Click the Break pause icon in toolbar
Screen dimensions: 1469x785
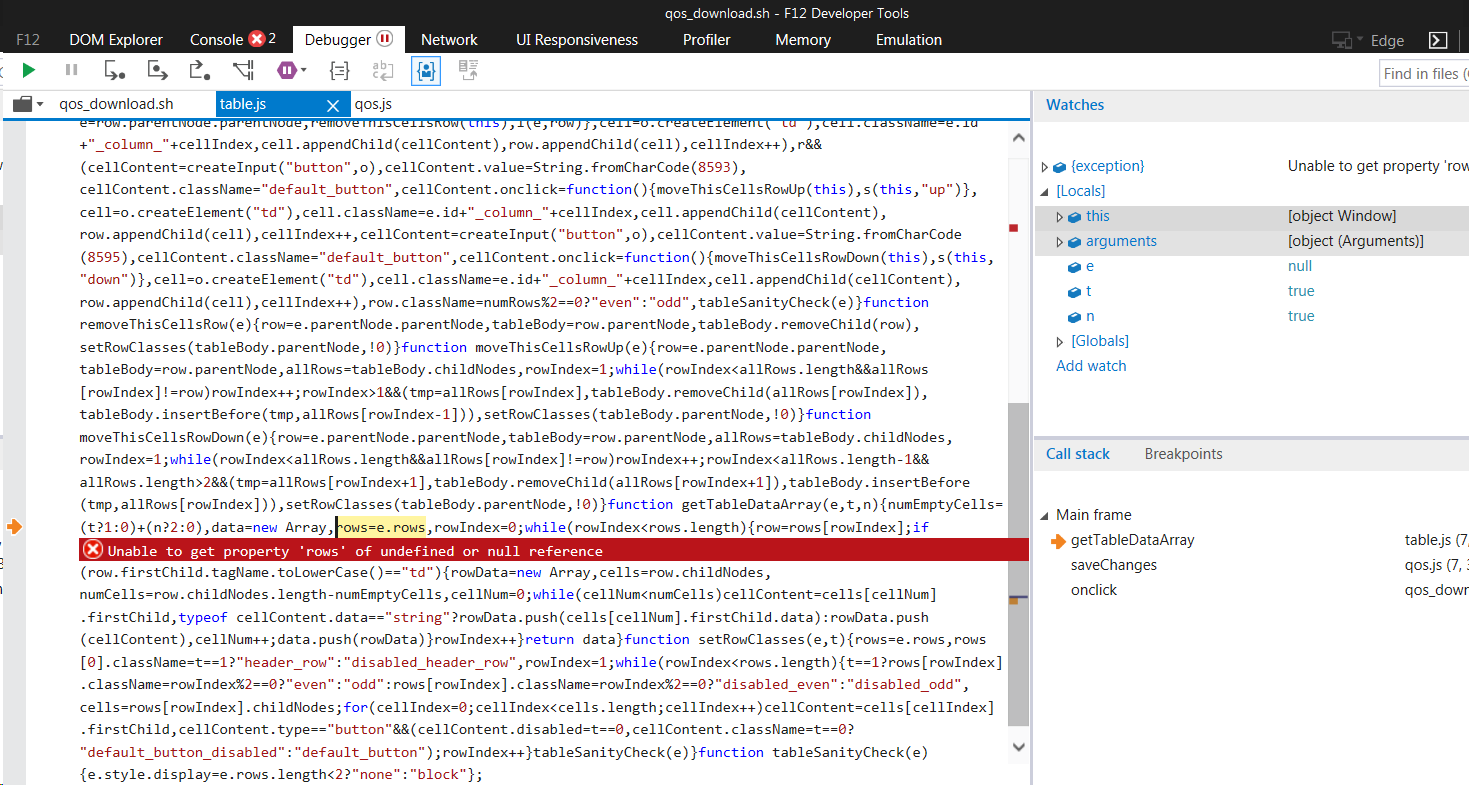(71, 70)
